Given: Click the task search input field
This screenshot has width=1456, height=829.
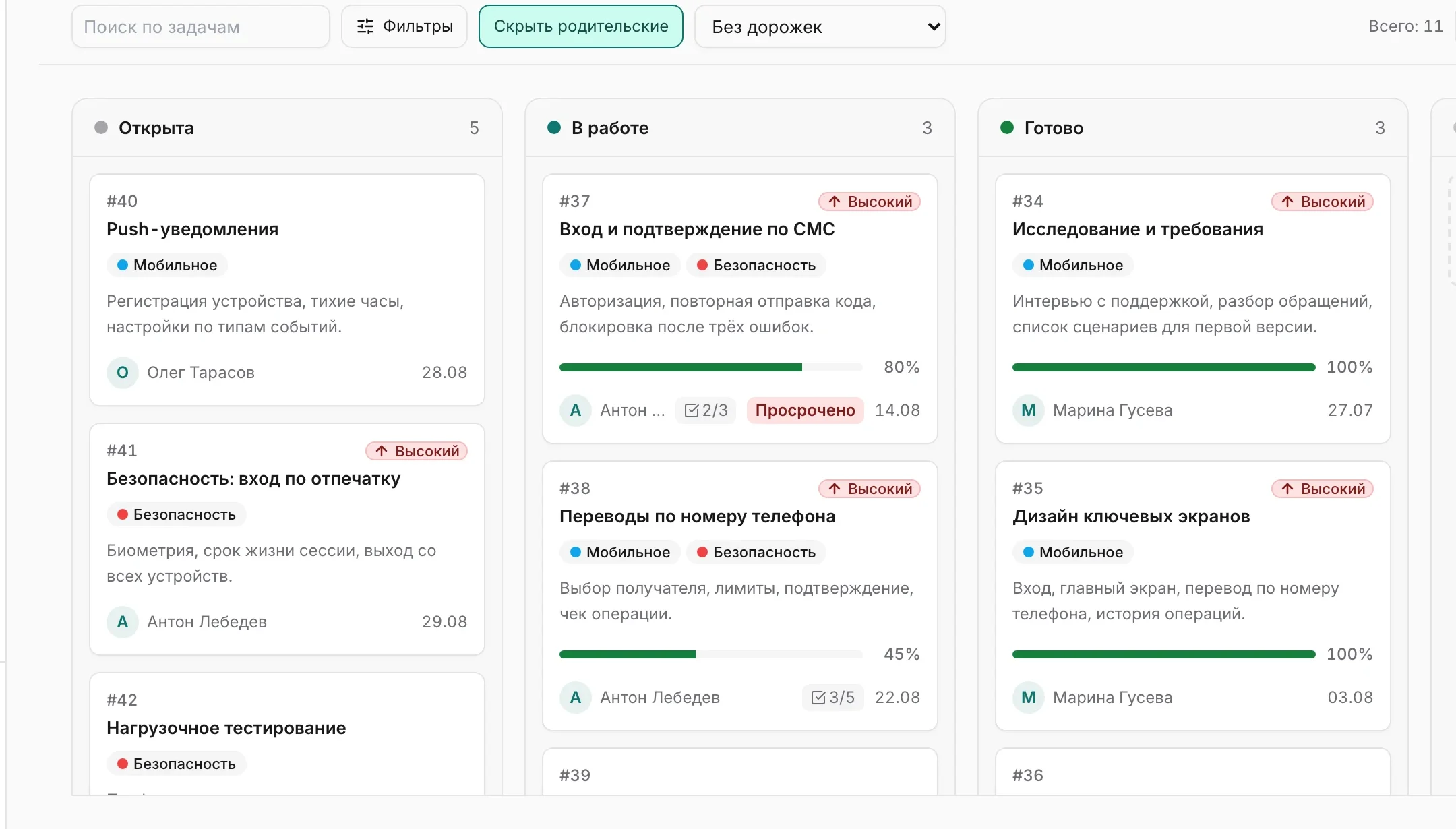Looking at the screenshot, I should coord(201,27).
